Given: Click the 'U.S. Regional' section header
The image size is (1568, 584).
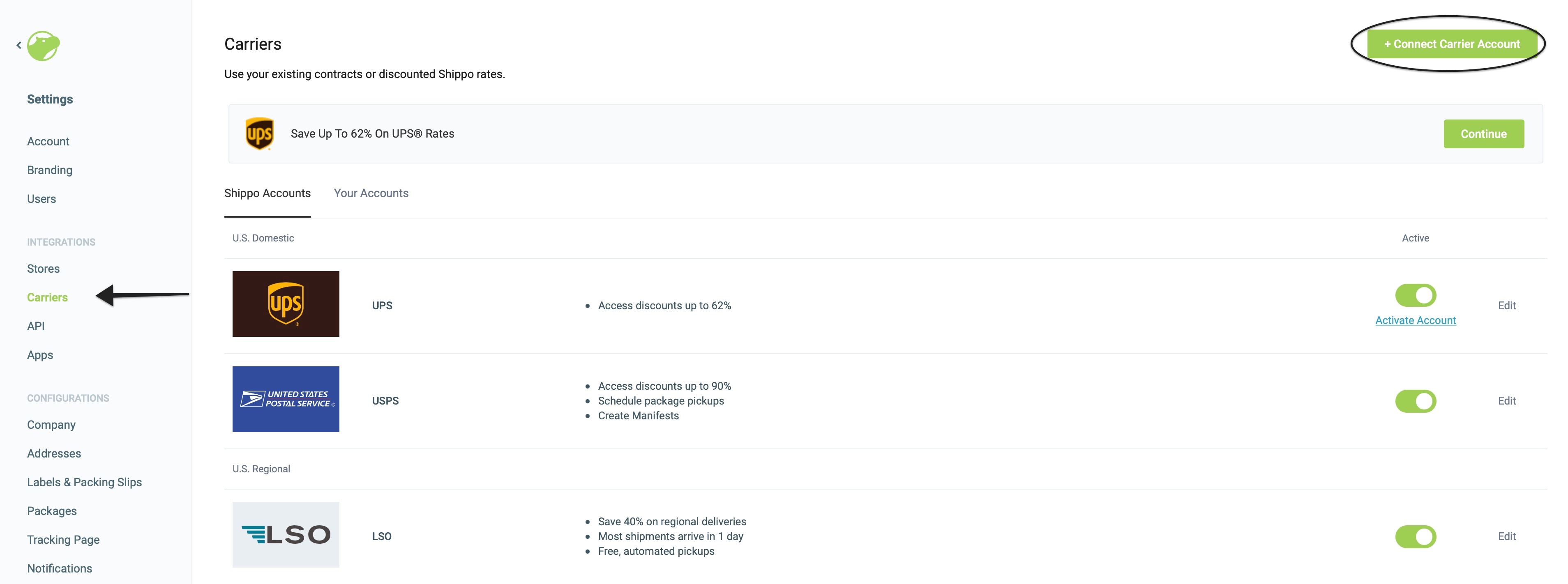Looking at the screenshot, I should pos(261,469).
